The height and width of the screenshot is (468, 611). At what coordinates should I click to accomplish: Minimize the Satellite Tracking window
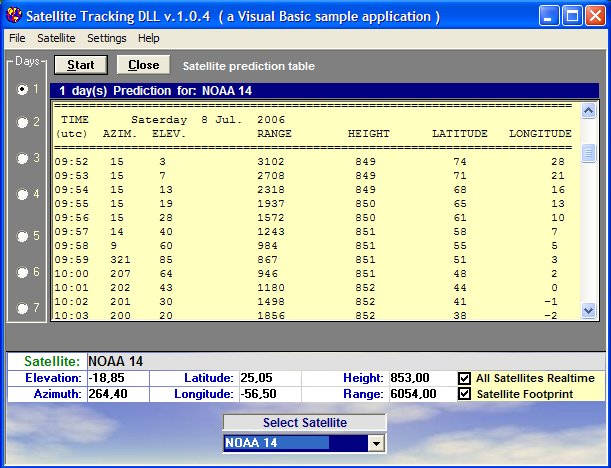[549, 16]
